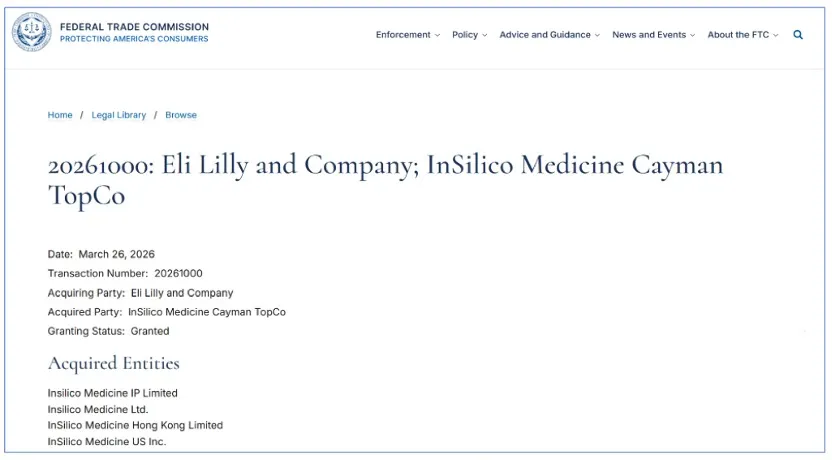Expand the About the FTC chevron
The image size is (832, 460).
(x=776, y=36)
